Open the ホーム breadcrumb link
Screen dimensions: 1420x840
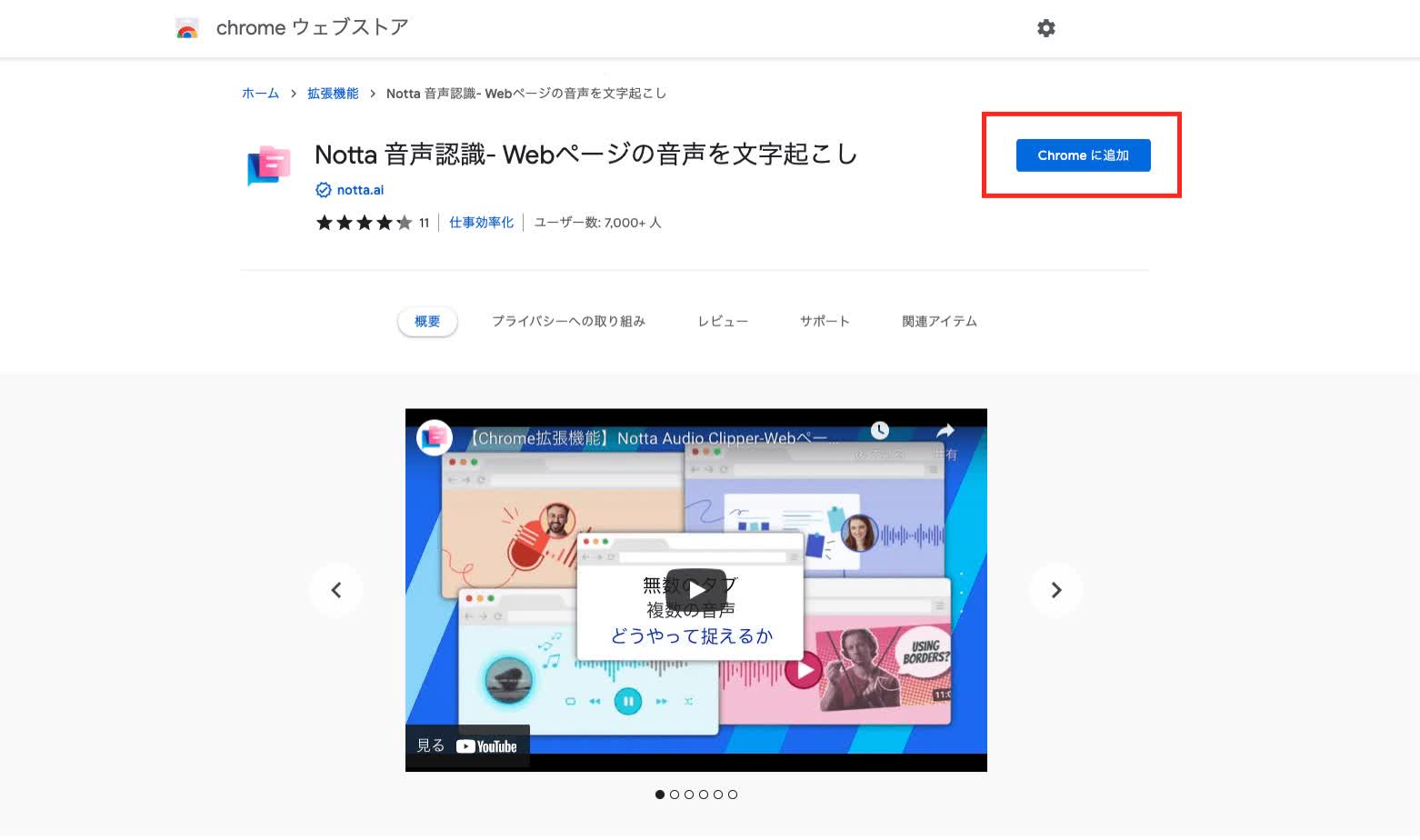(260, 94)
